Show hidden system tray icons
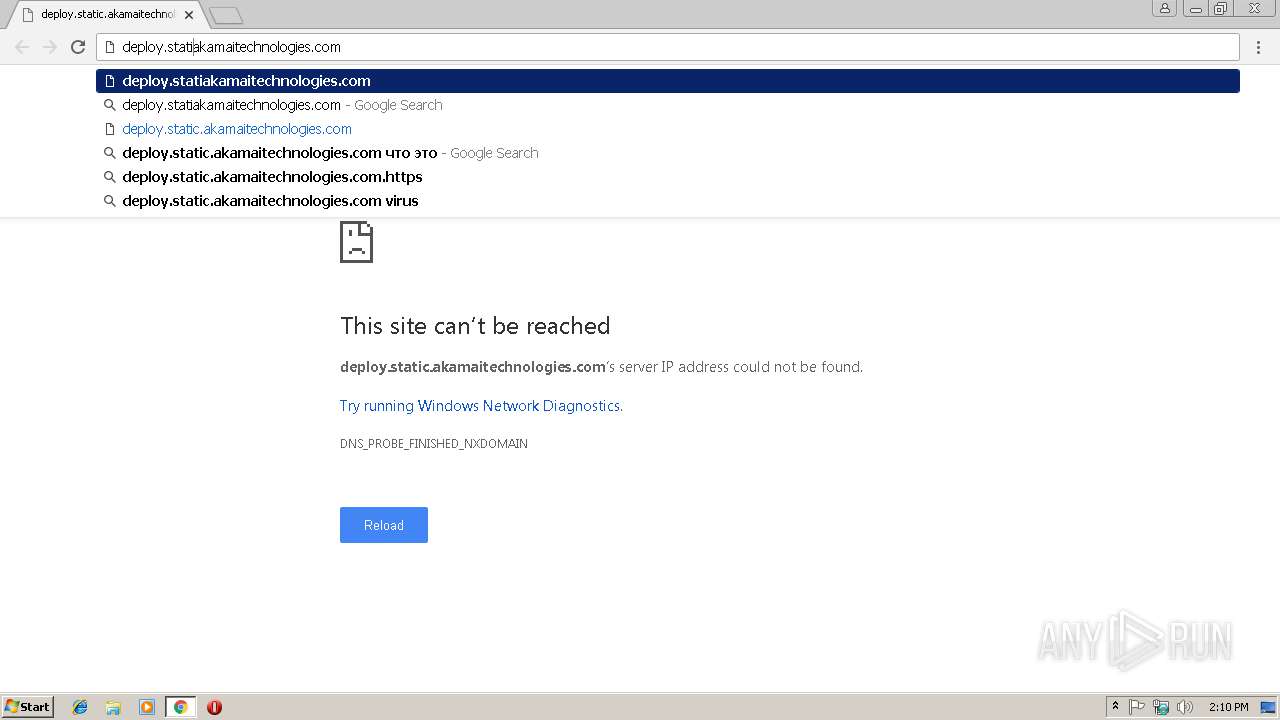 1115,707
